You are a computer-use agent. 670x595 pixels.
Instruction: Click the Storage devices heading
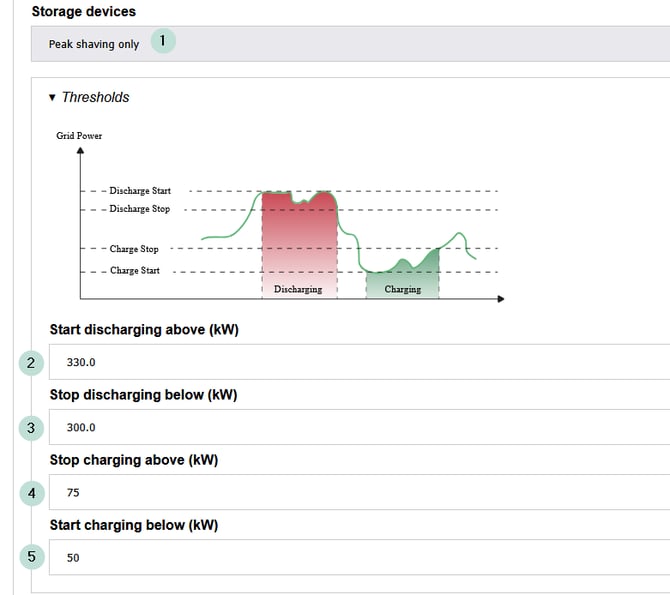pyautogui.click(x=84, y=12)
